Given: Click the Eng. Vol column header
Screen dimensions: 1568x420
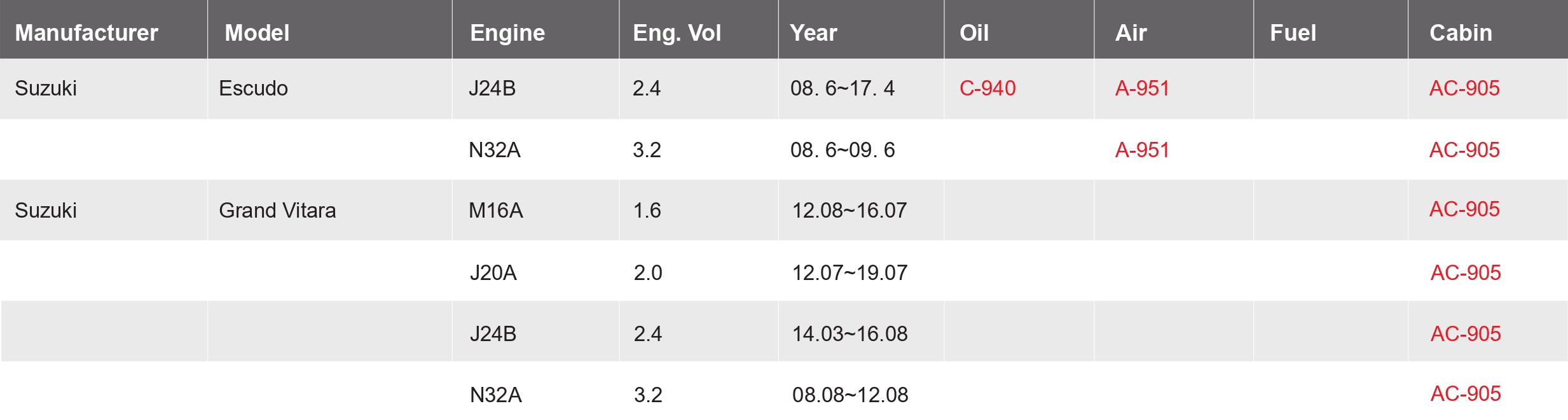Looking at the screenshot, I should click(677, 32).
